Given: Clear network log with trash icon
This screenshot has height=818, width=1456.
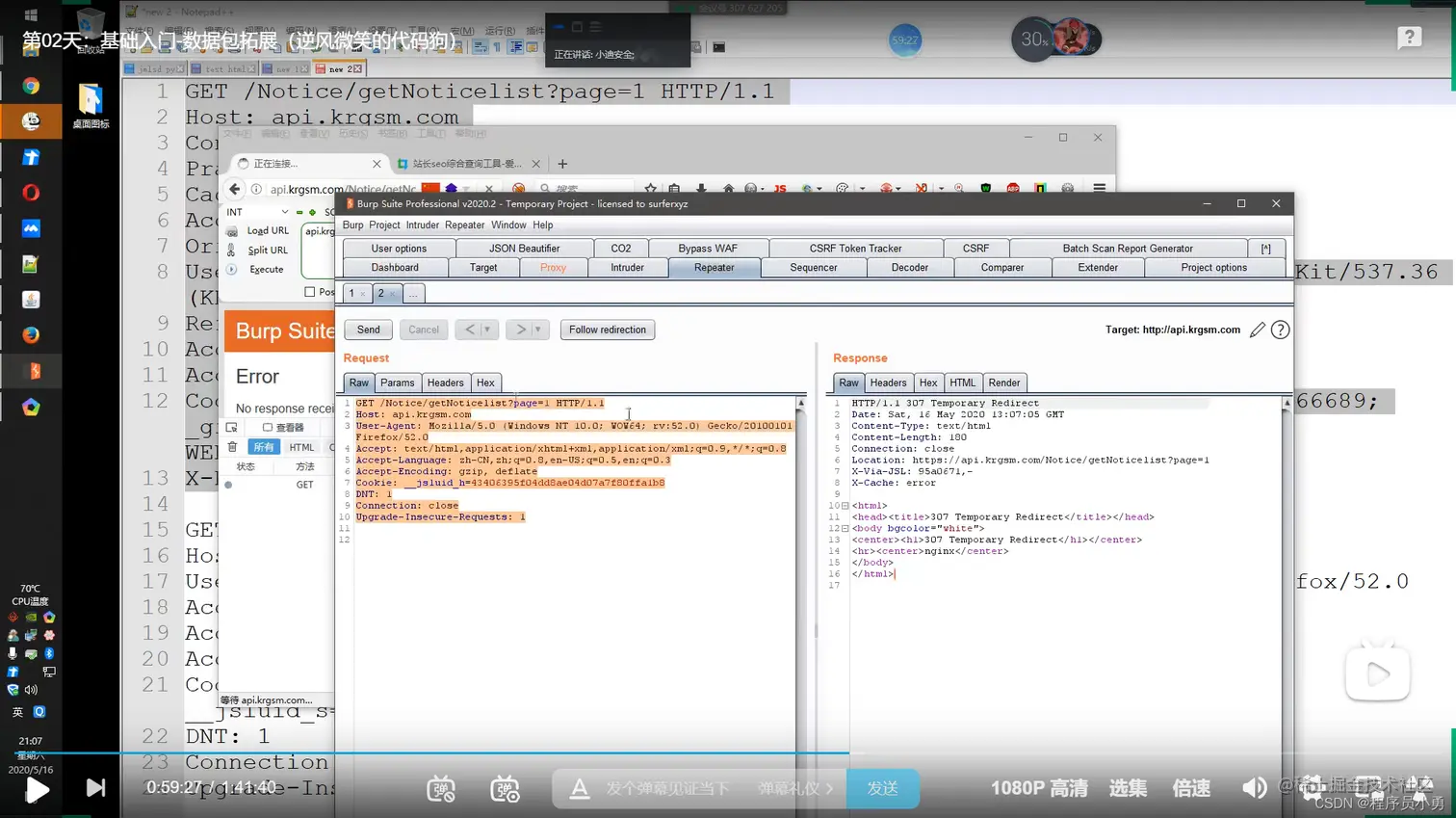Looking at the screenshot, I should point(232,447).
